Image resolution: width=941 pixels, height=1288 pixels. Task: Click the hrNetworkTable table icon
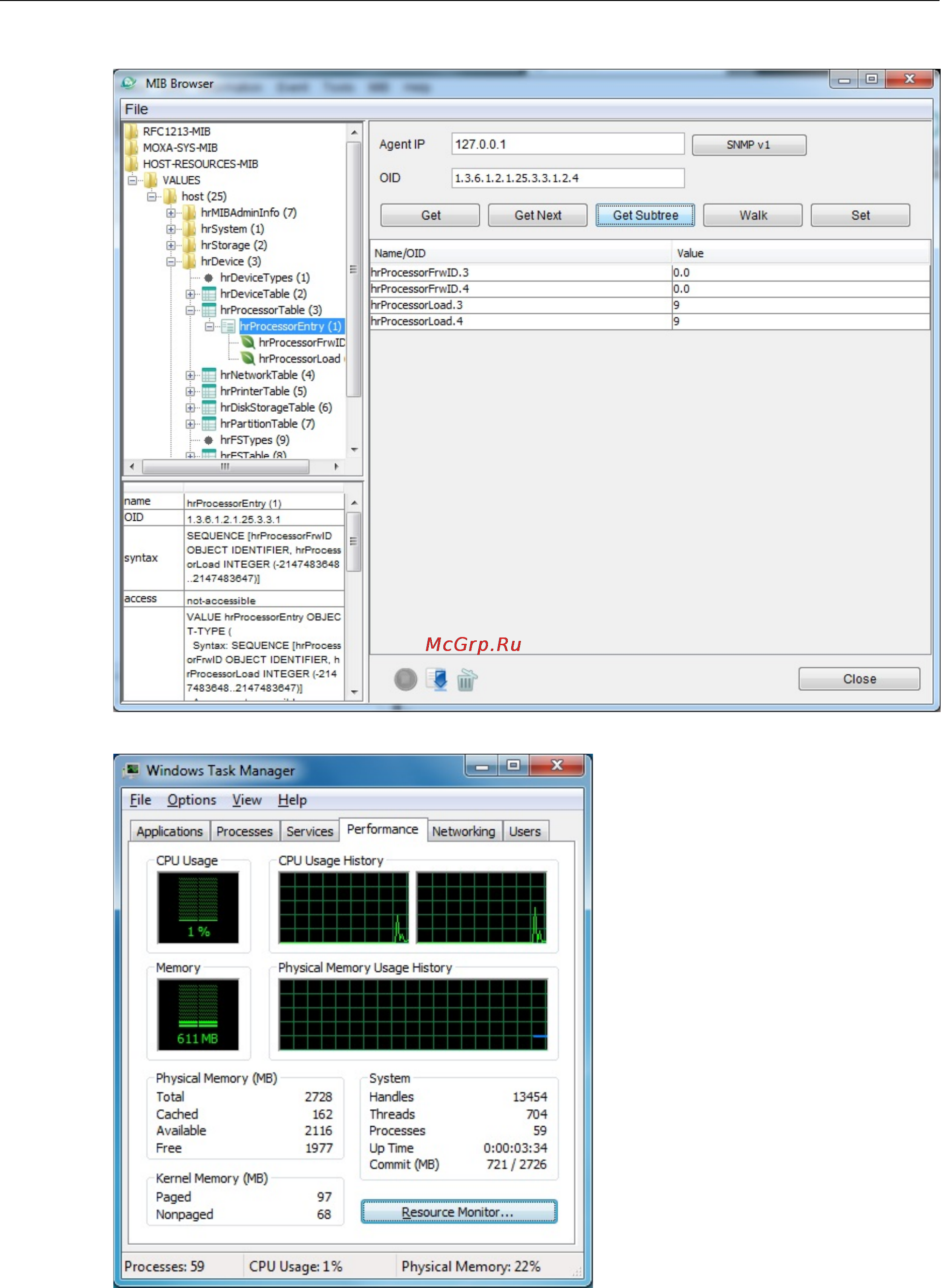tap(209, 374)
